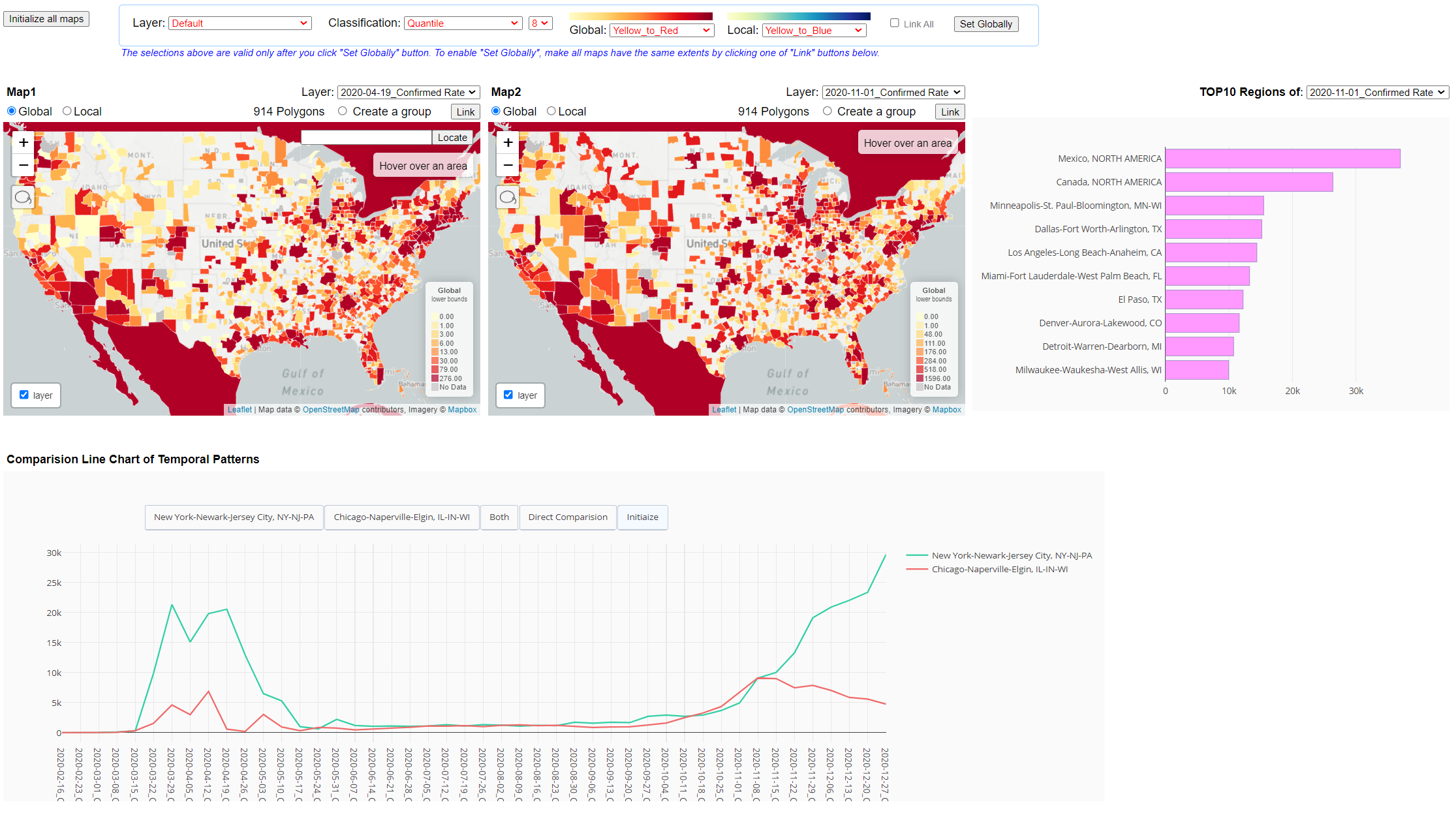Open the Leaflet link on Map1
1456x813 pixels.
pos(240,410)
